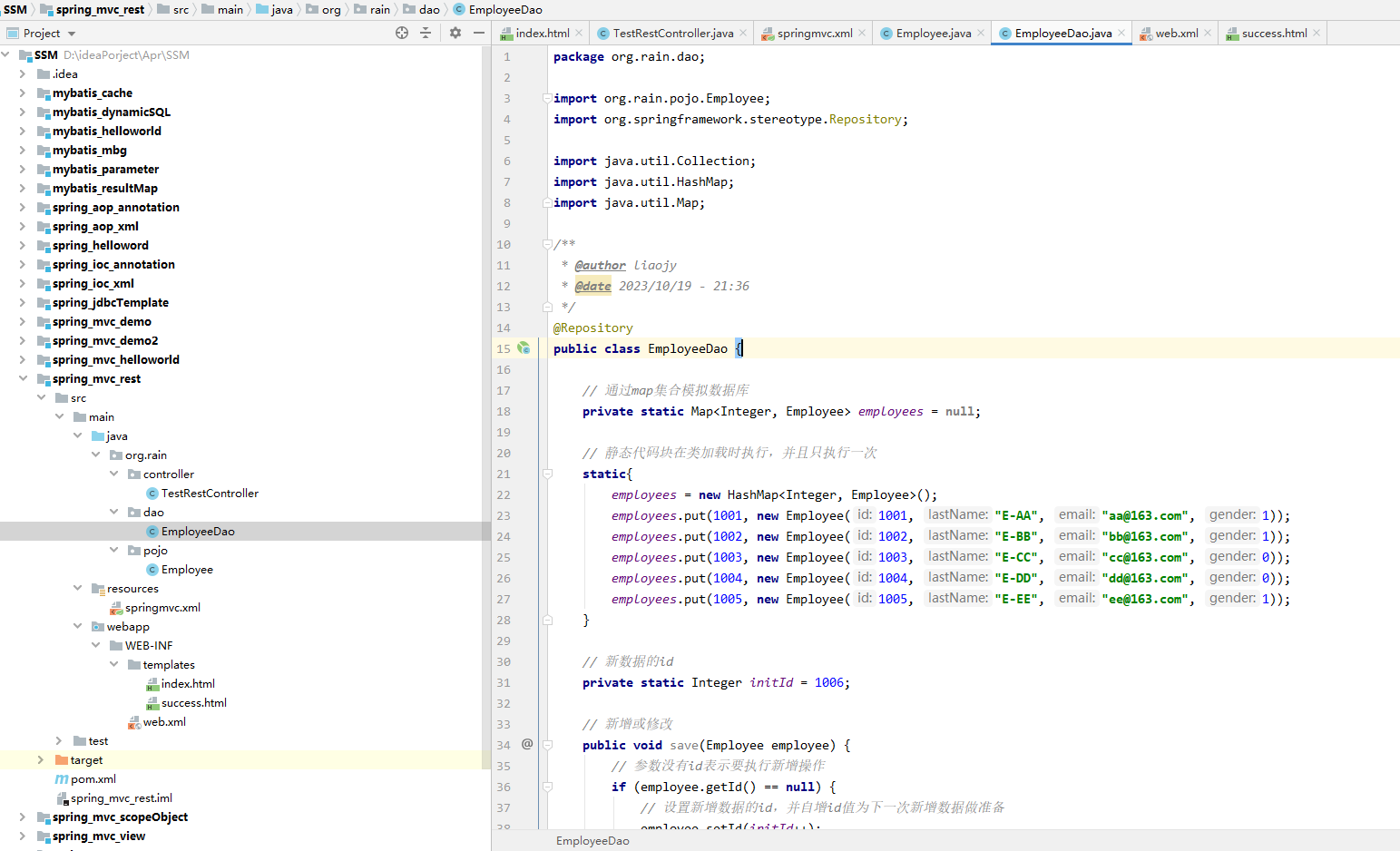Click line number 22 in the gutter
The height and width of the screenshot is (851, 1400).
(x=504, y=494)
